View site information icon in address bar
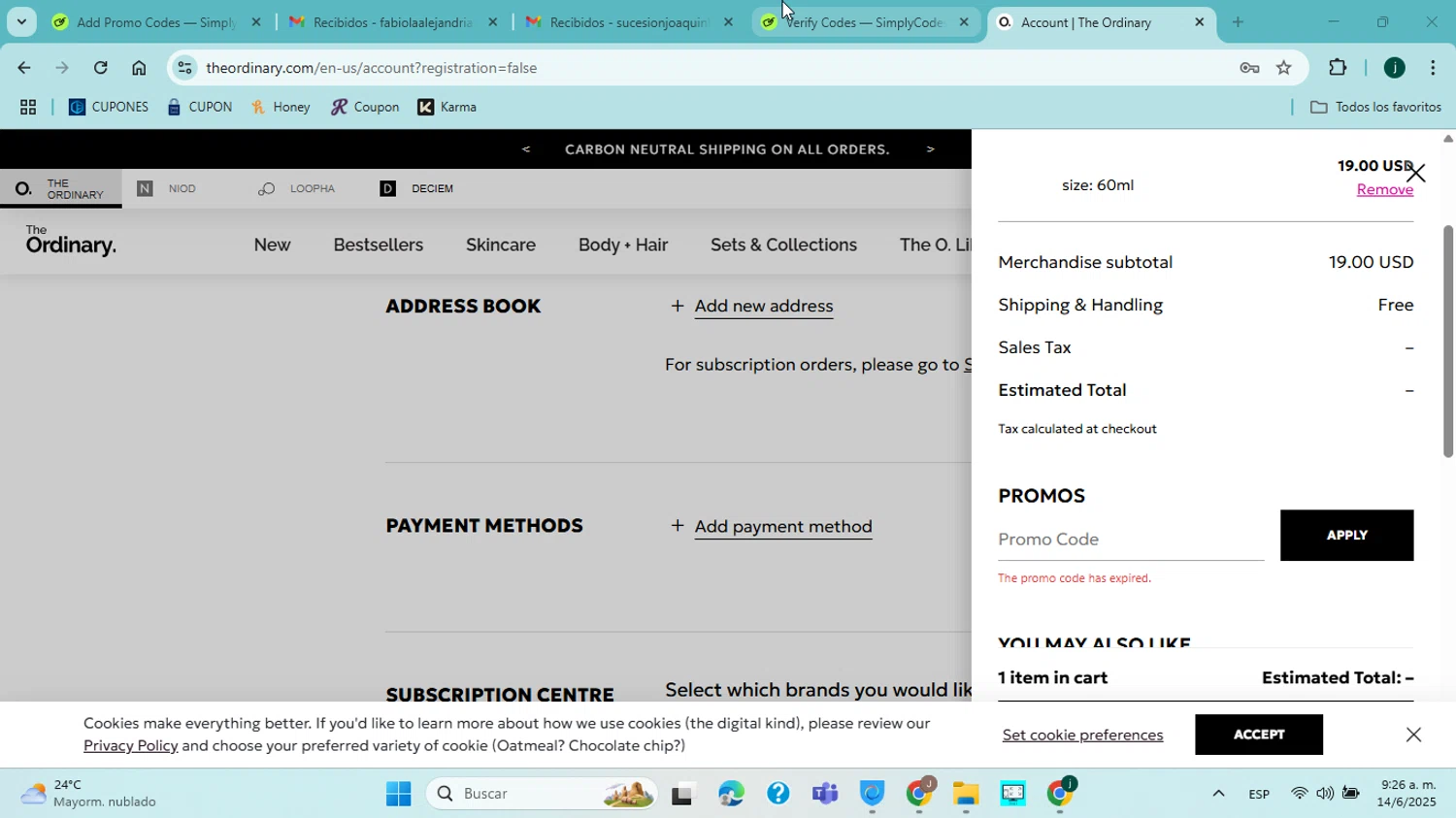This screenshot has height=818, width=1456. (185, 68)
